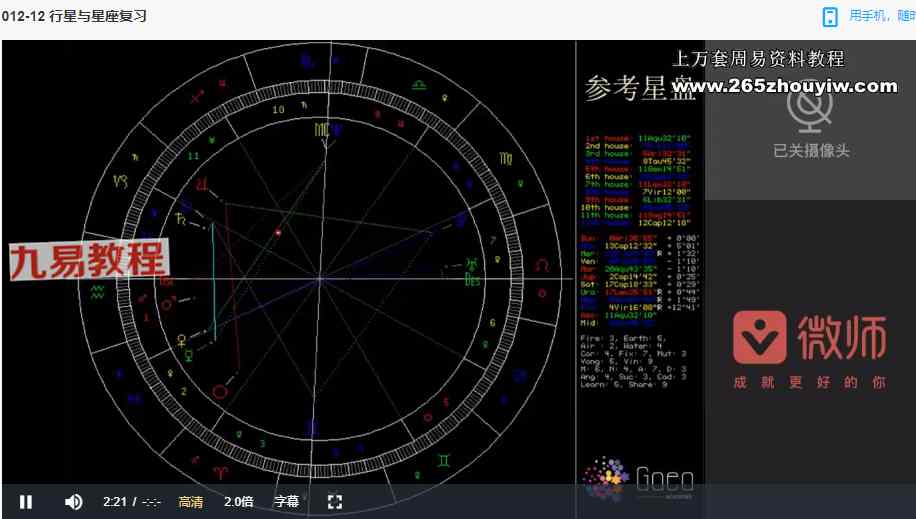Click the 已关摄像头 label
Viewport: 916px width, 519px height.
click(x=811, y=151)
